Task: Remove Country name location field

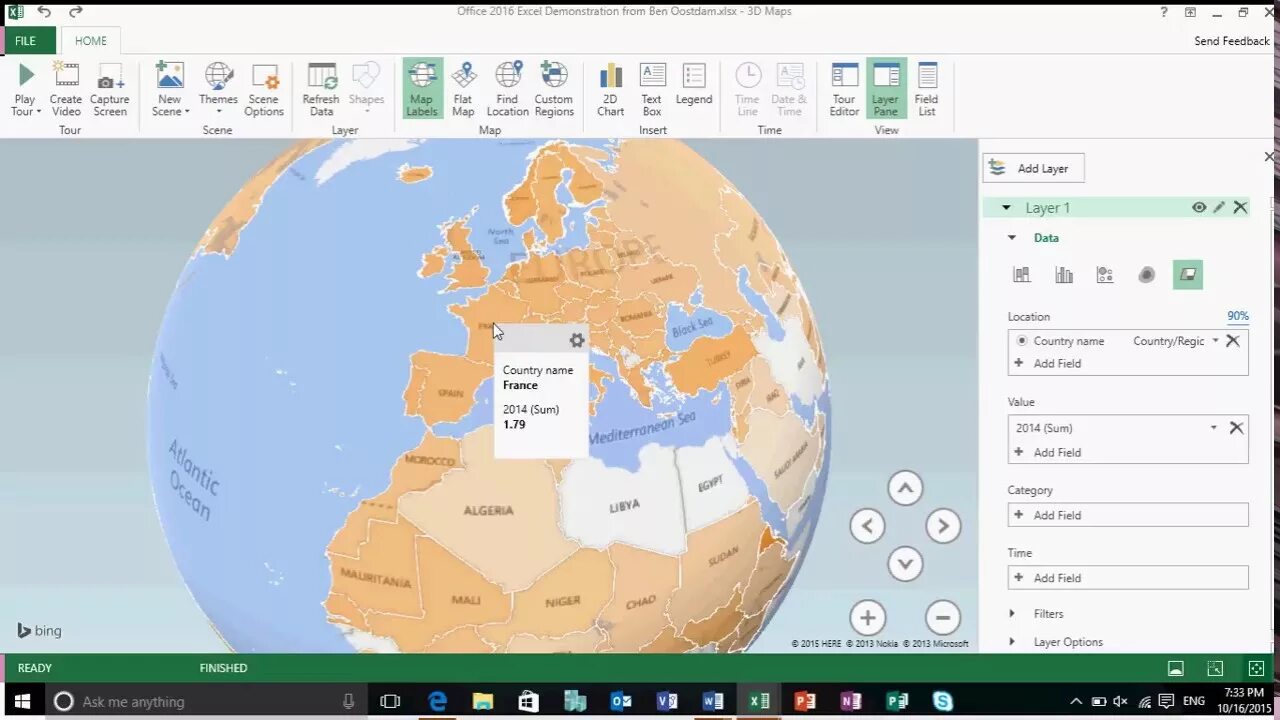Action: click(1233, 341)
